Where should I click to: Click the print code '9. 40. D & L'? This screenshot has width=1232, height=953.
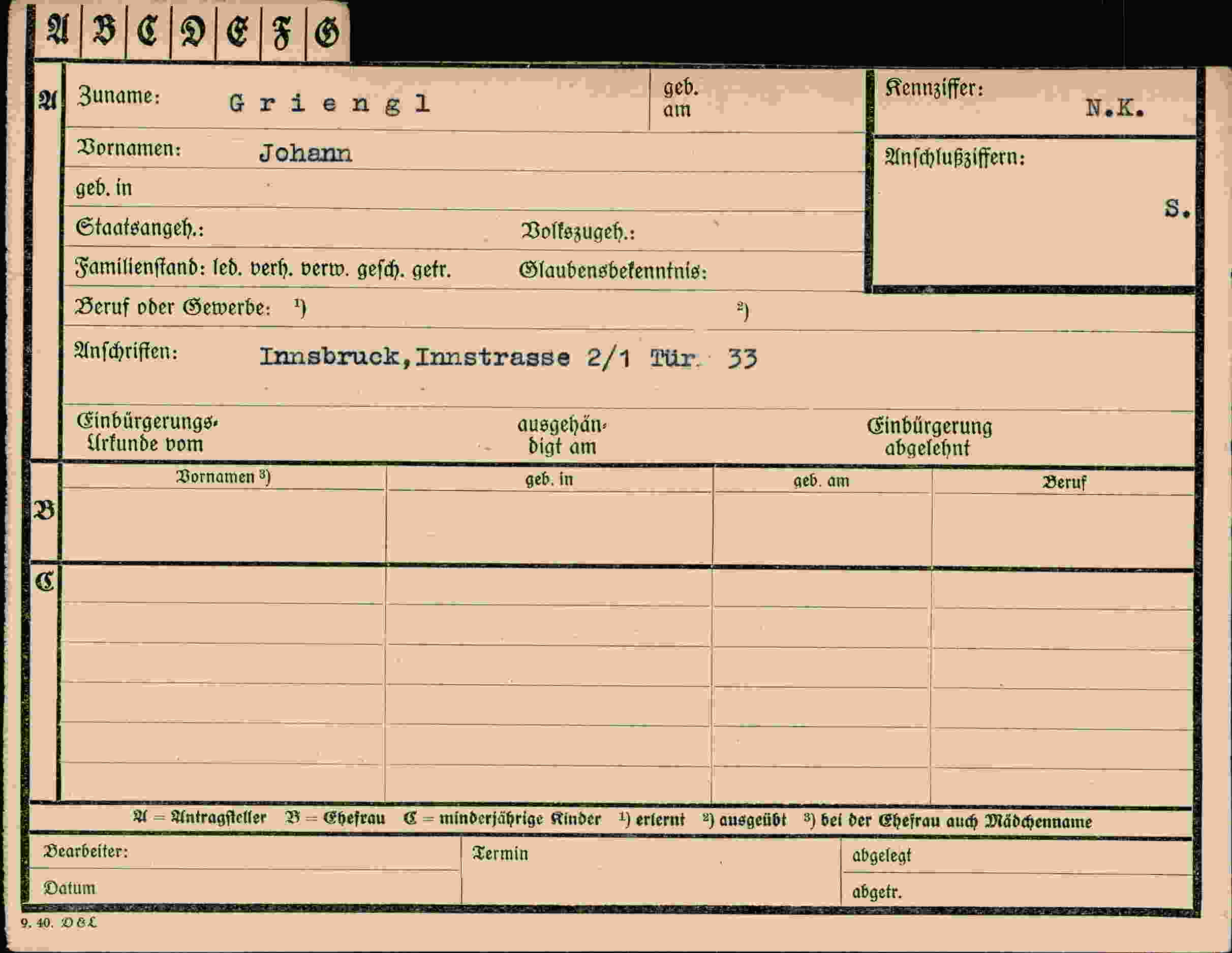coord(58,923)
